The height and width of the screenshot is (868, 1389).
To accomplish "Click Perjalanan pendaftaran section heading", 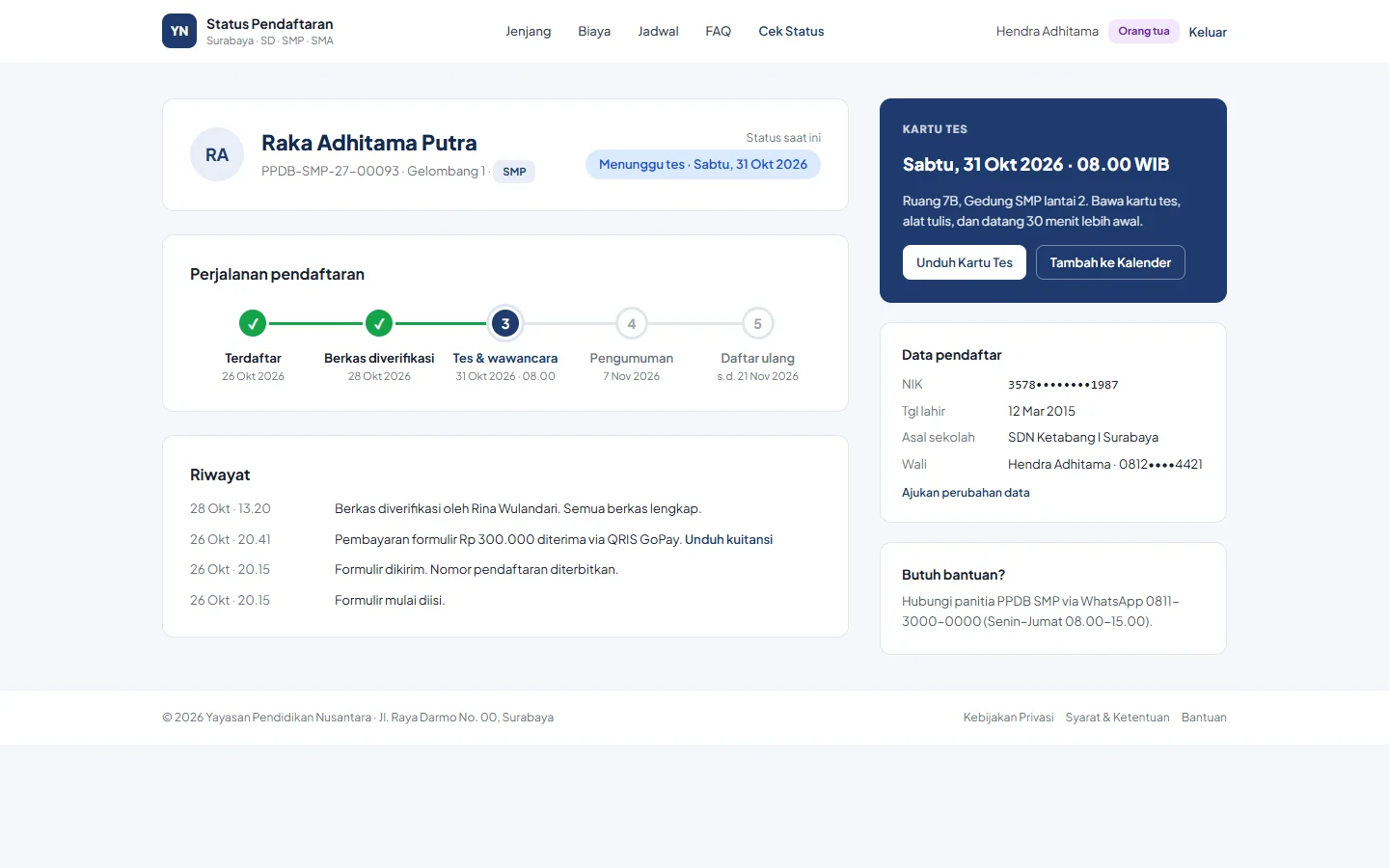I will tap(277, 275).
